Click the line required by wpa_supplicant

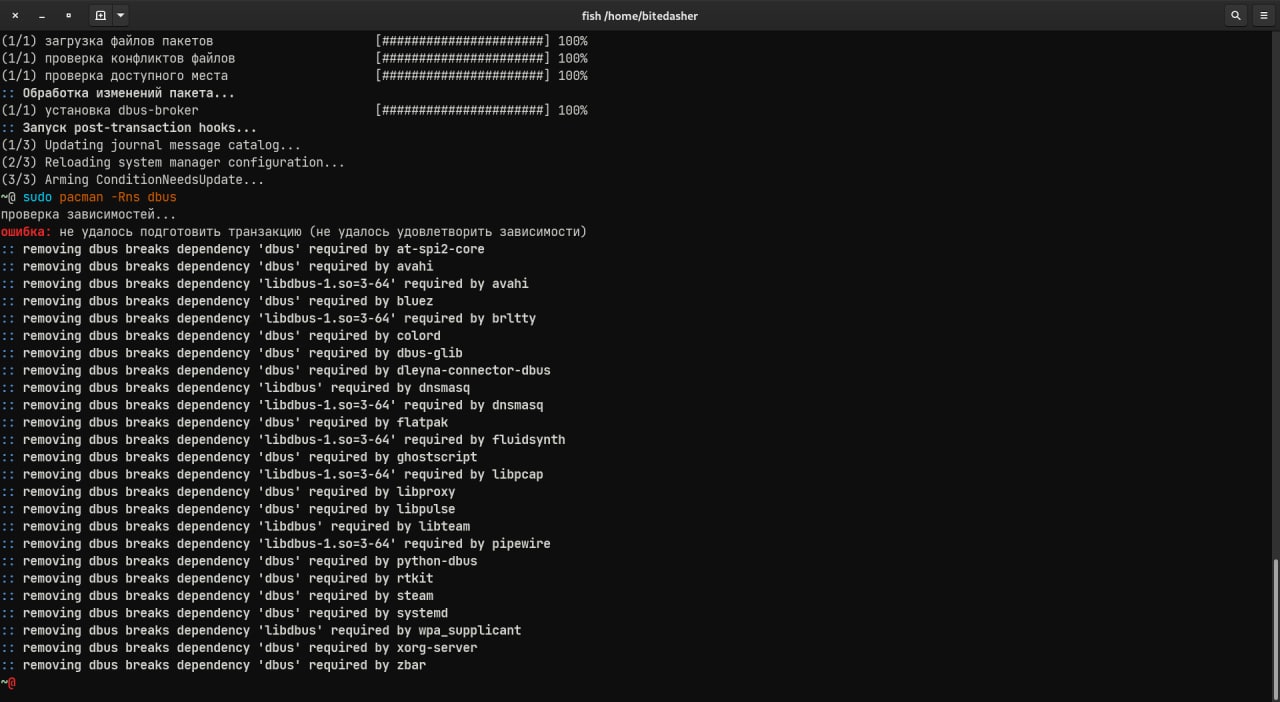click(261, 630)
